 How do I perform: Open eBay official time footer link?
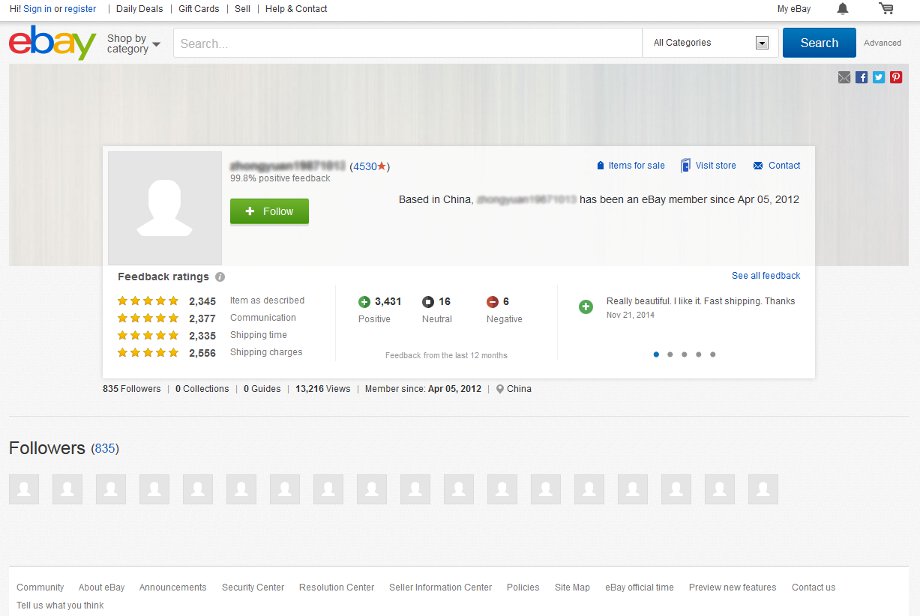[x=640, y=587]
